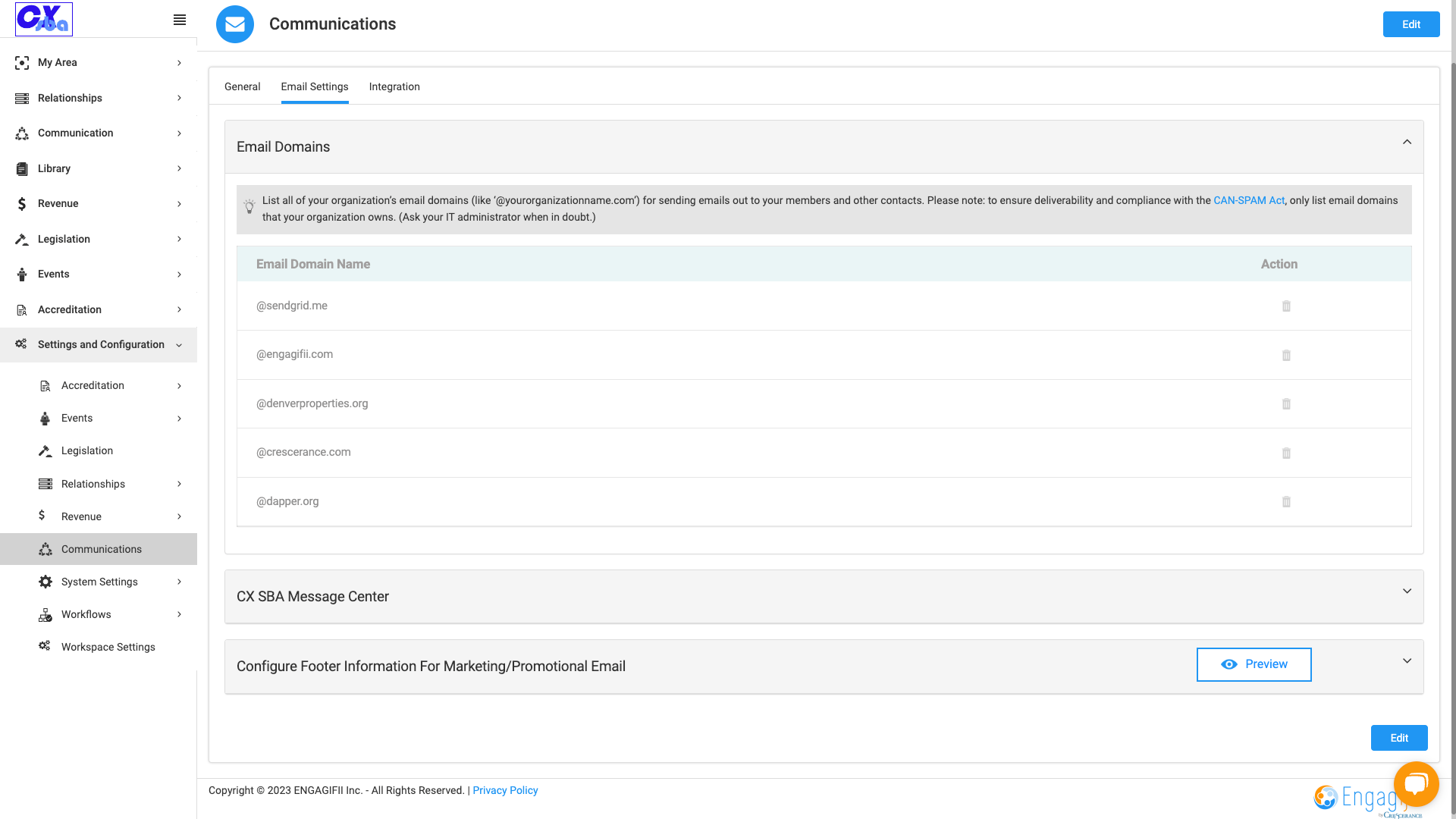Expand the System Settings submenu chevron

point(179,582)
